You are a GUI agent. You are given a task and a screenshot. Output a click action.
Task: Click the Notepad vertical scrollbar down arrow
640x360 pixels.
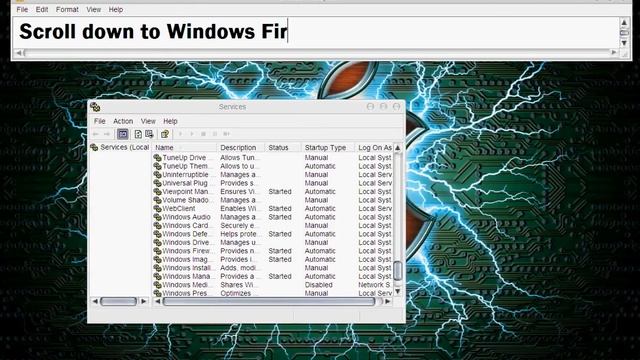(x=624, y=43)
